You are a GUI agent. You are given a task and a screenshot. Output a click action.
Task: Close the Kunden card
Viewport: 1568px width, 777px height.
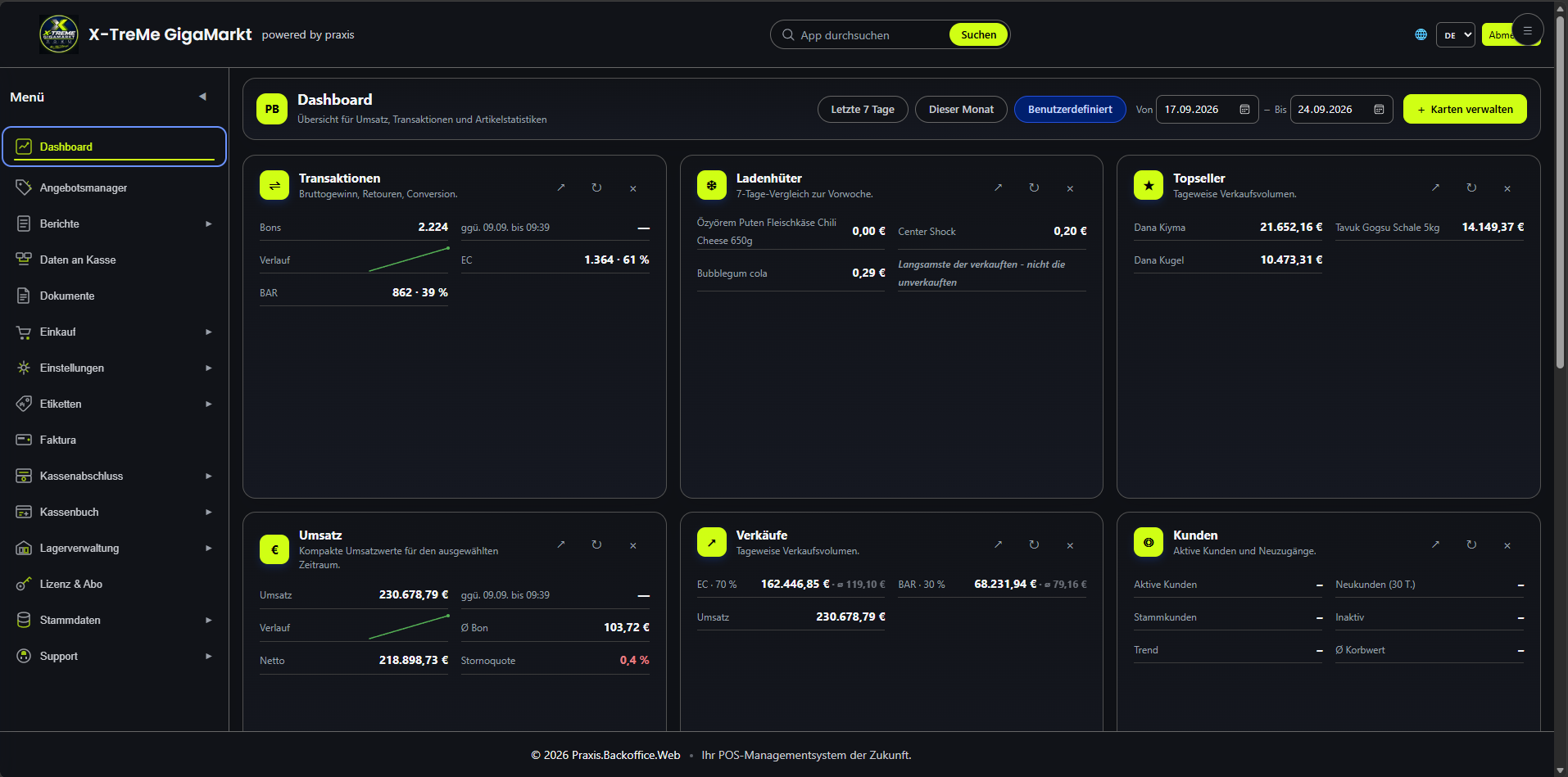click(1507, 545)
